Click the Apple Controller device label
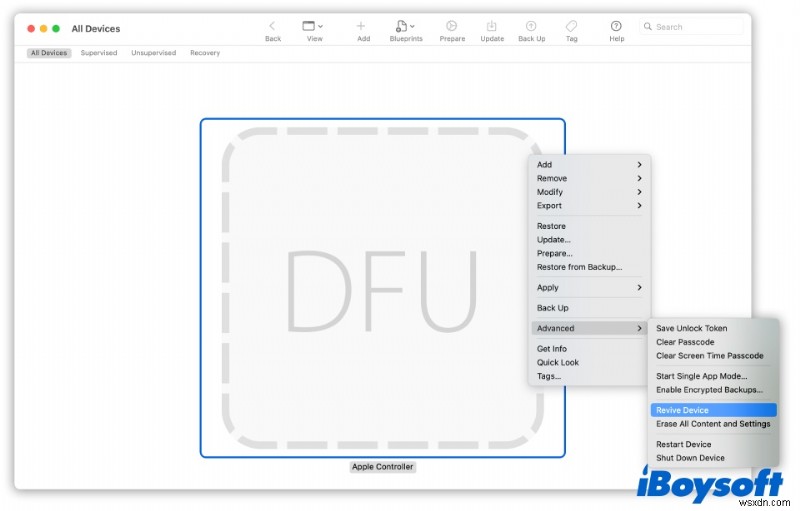The height and width of the screenshot is (511, 800). point(383,467)
